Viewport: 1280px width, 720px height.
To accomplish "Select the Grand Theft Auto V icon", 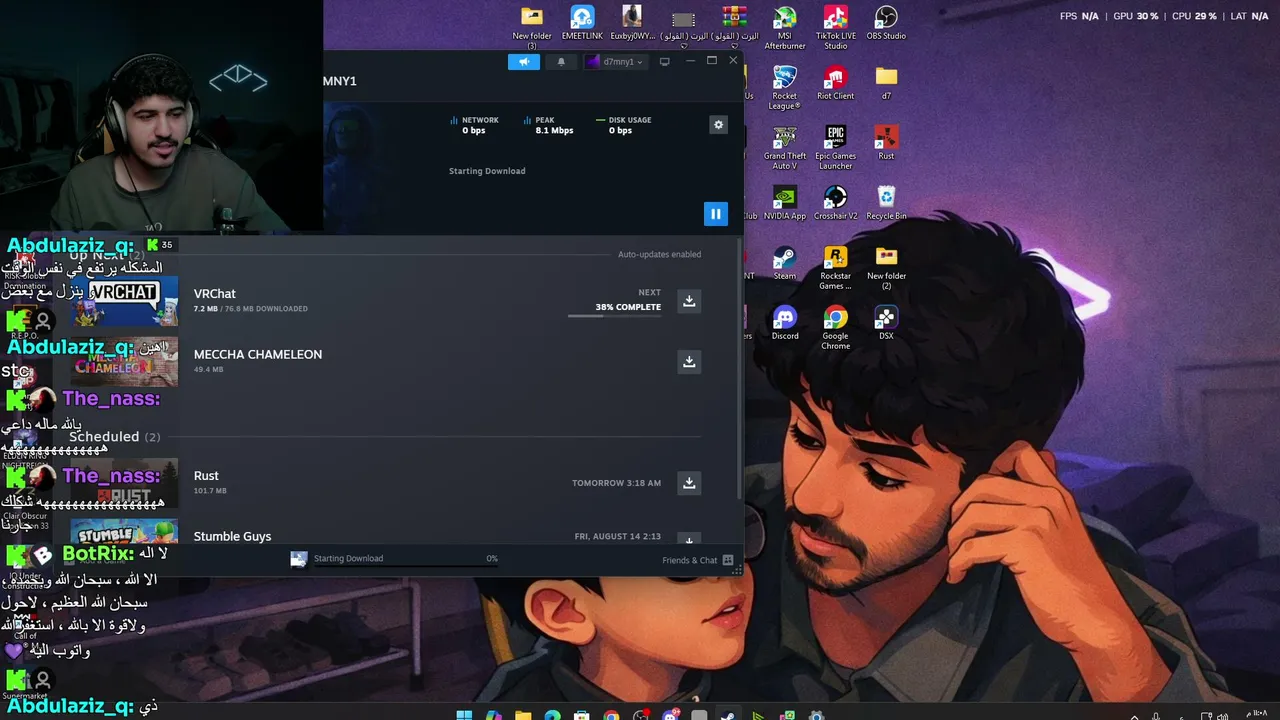I will point(785,148).
